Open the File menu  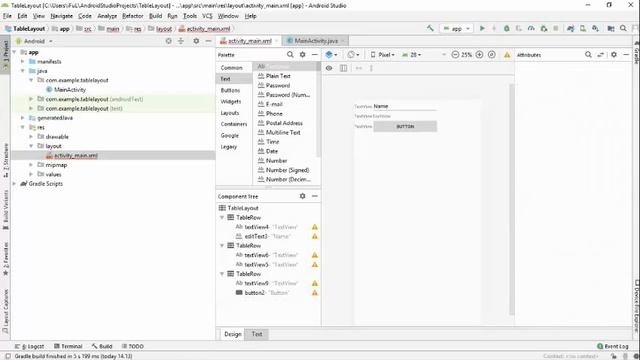click(x=7, y=16)
